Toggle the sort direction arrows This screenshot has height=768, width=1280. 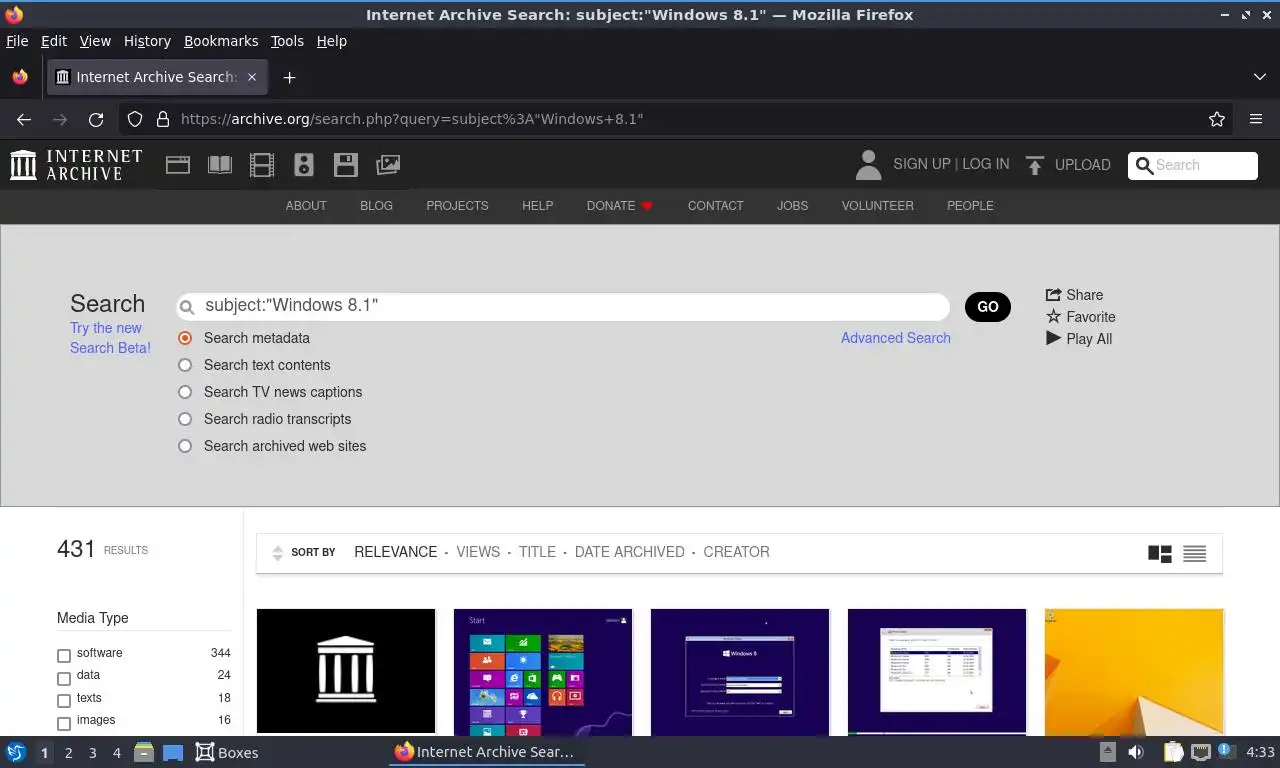click(278, 553)
